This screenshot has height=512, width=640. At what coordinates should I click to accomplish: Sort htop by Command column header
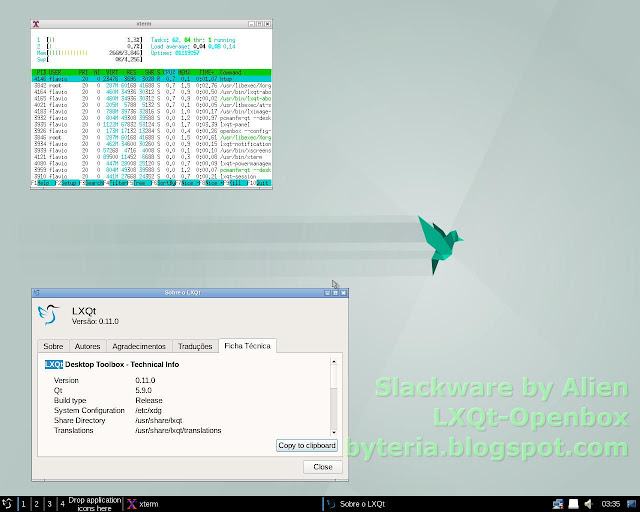point(231,72)
